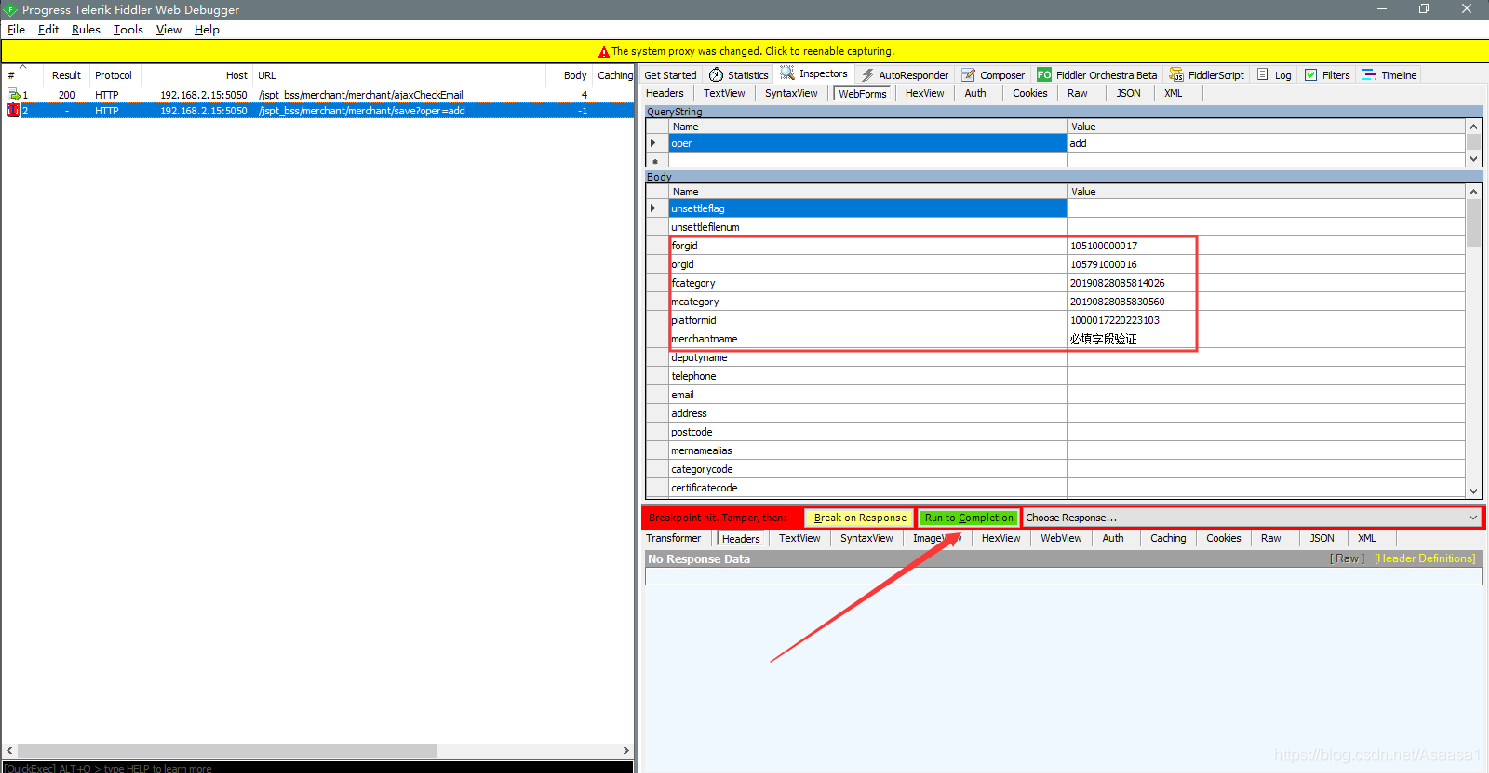Select session 1 arrow icon row

[14, 95]
